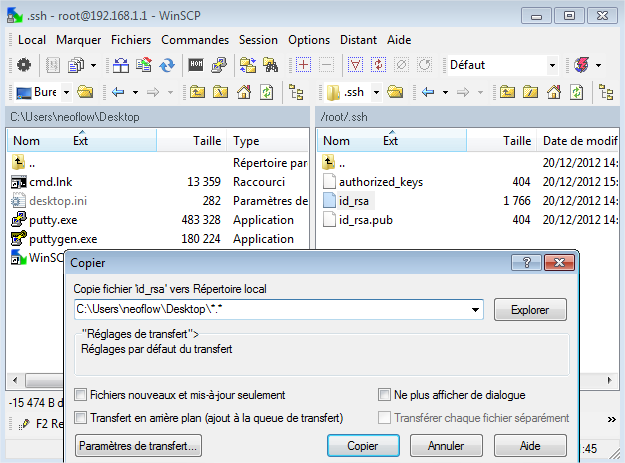Open the Local menu
Viewport: 625px width, 463px height.
[x=31, y=40]
